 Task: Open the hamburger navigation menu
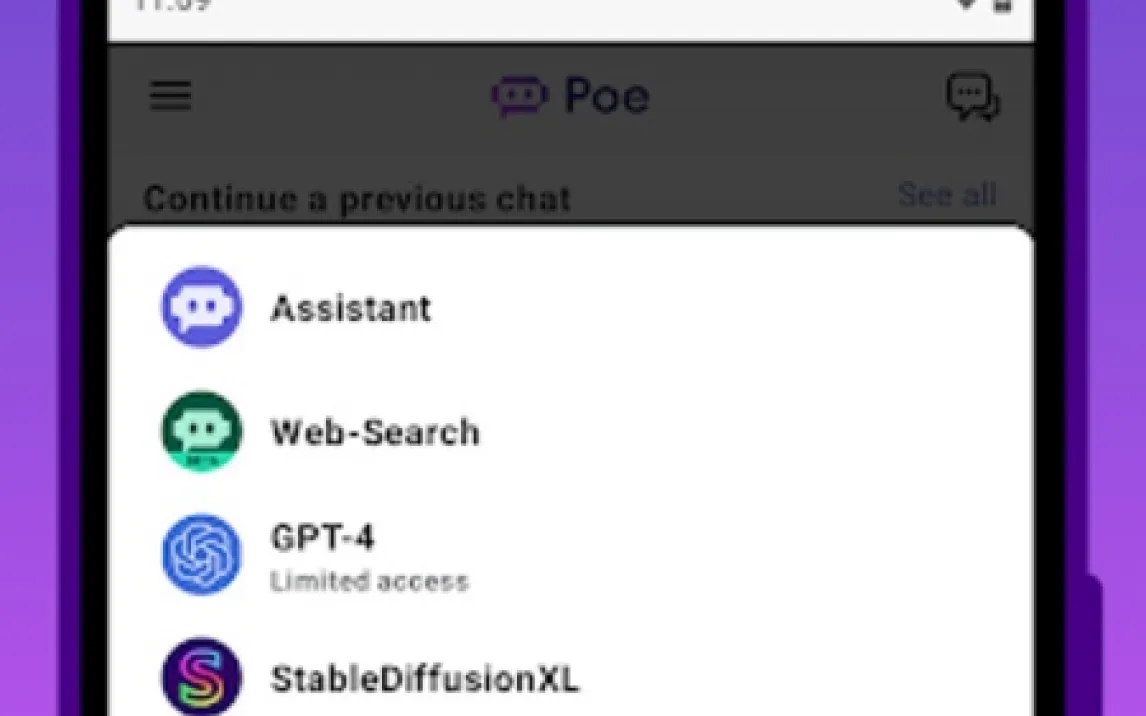(171, 96)
